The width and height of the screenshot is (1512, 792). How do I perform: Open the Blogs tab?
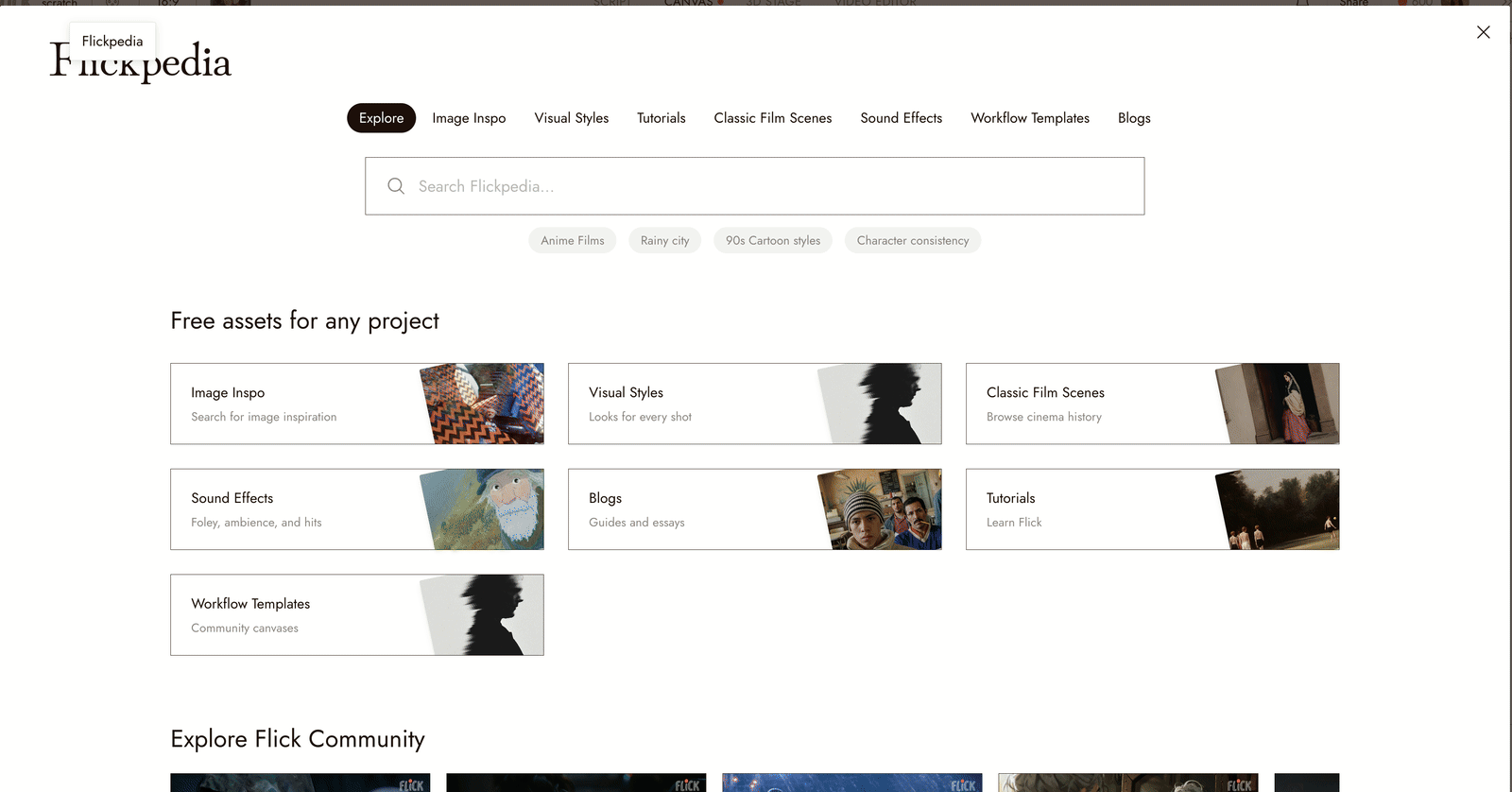[x=1134, y=118]
